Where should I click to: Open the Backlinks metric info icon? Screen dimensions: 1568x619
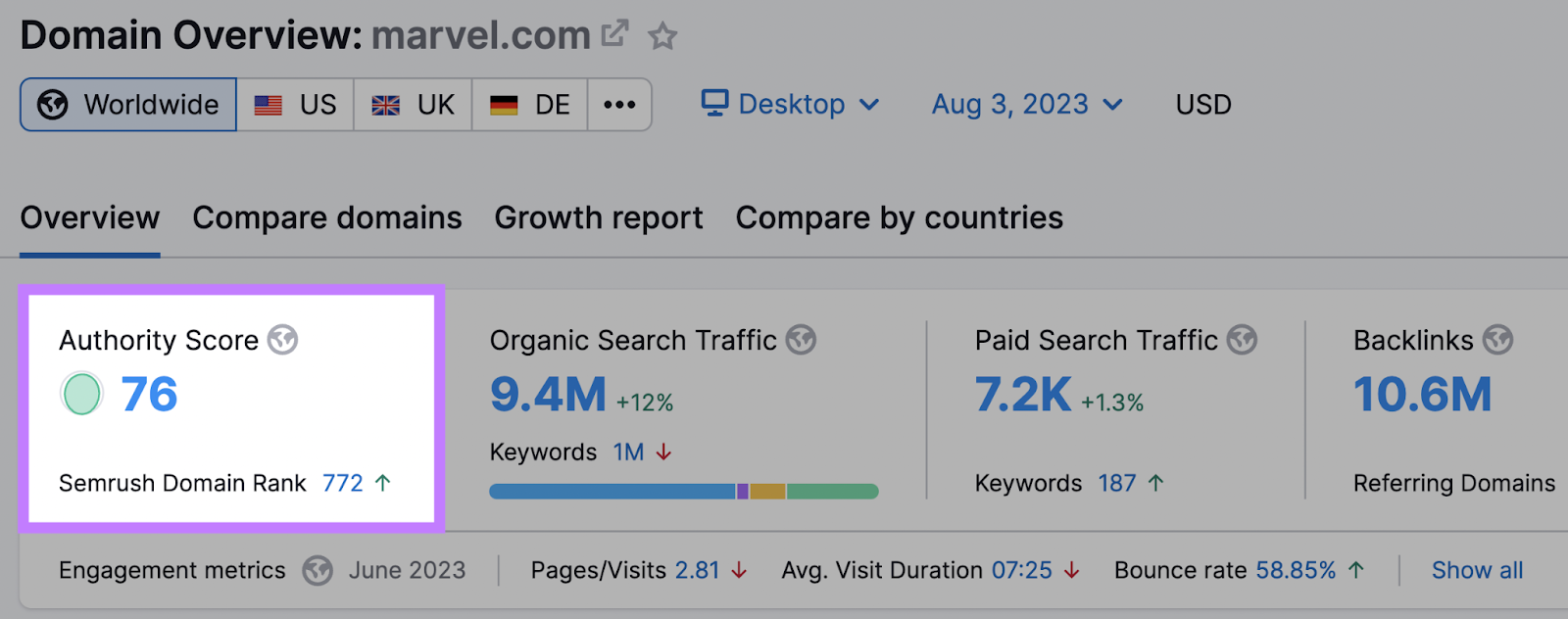(x=1498, y=340)
